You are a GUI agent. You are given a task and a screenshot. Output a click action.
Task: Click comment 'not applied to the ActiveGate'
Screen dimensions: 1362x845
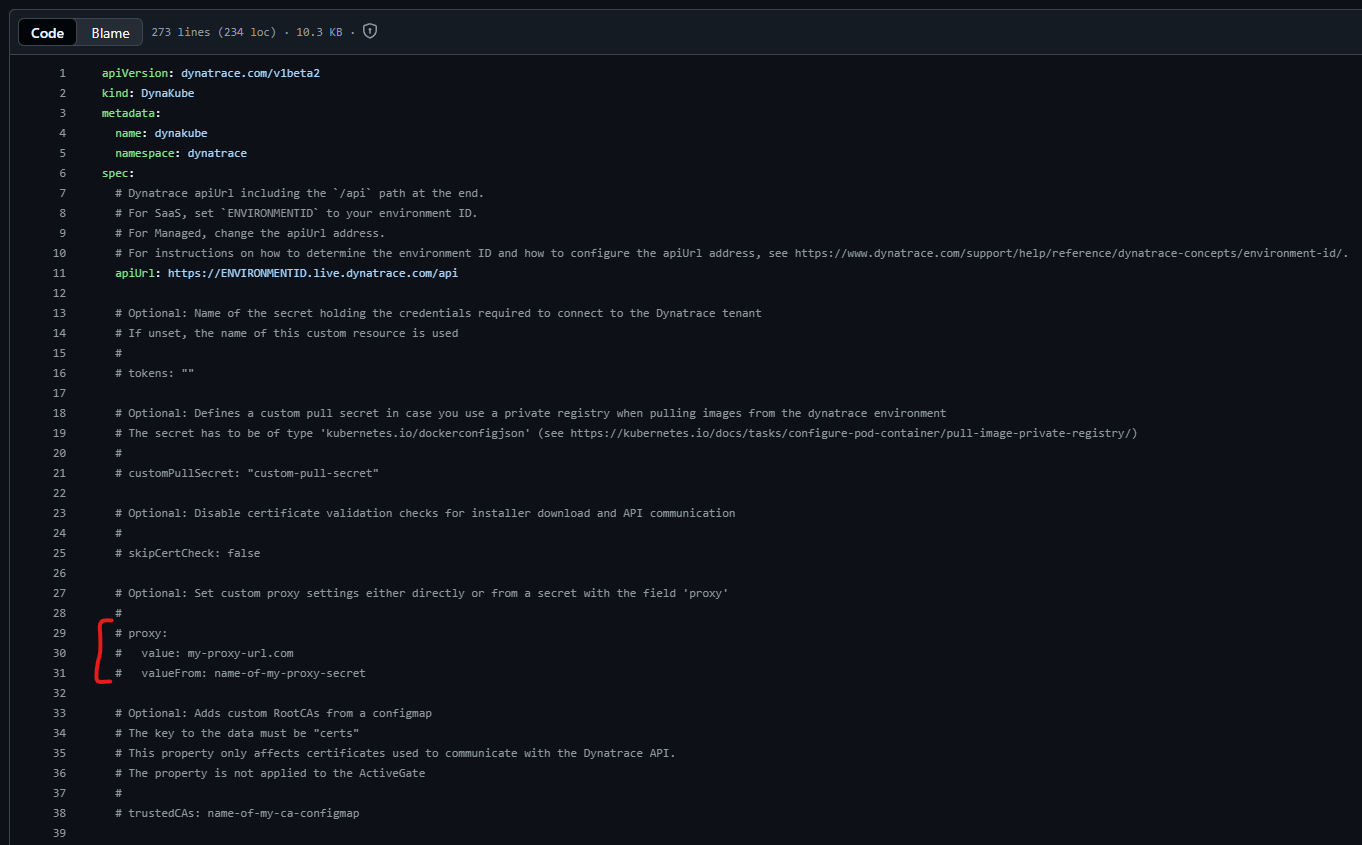[270, 773]
